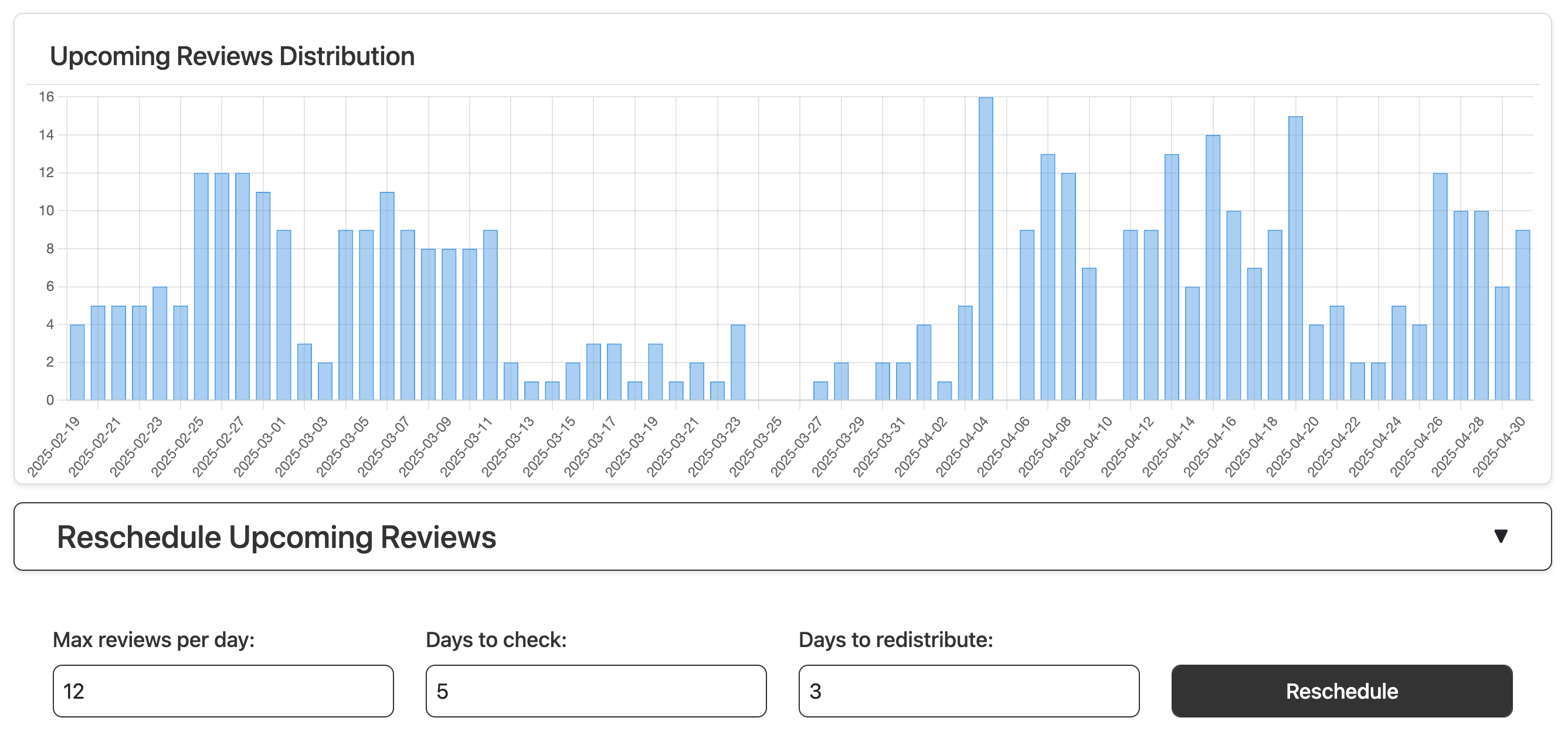Click the 2025-02-19 axis label
The image size is (1568, 738).
[53, 447]
